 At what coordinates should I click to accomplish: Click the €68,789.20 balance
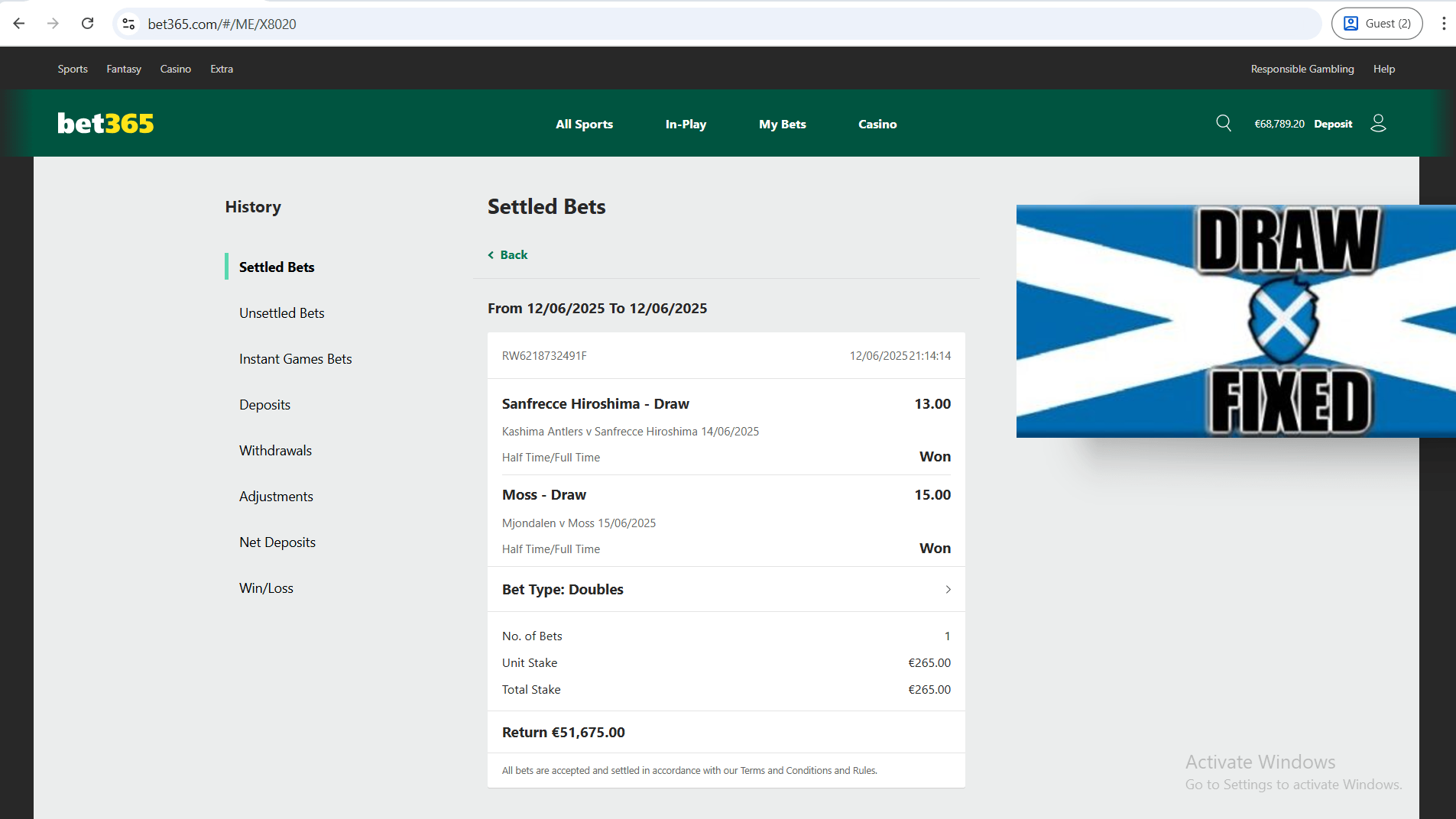point(1279,124)
